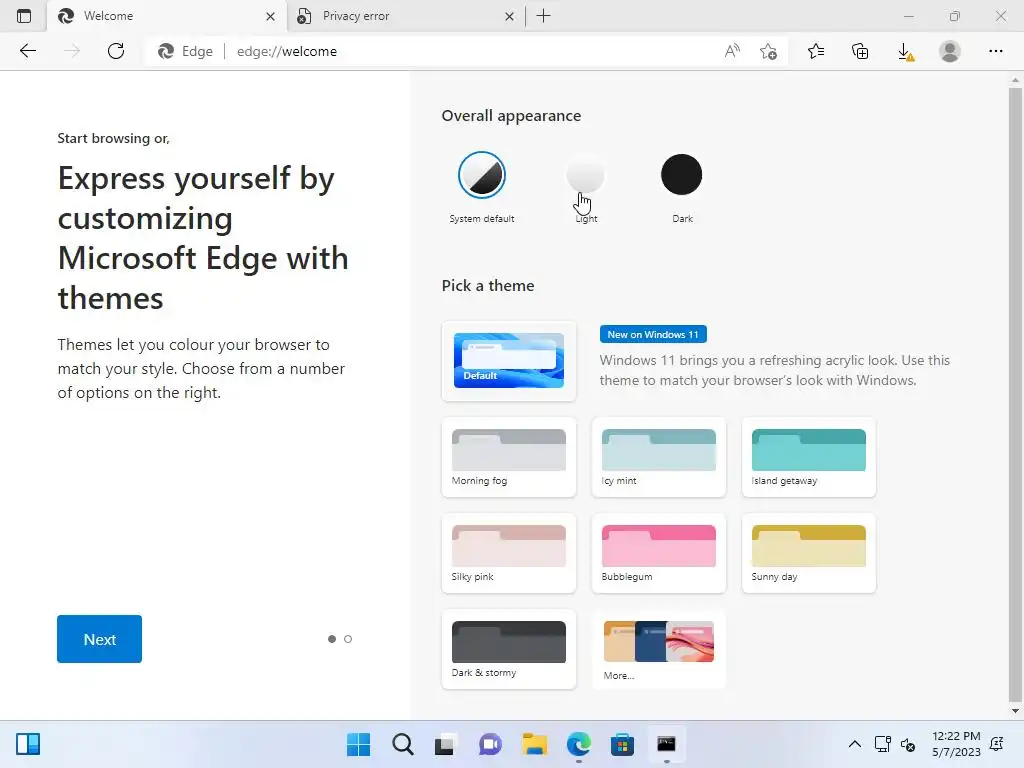Pick the Silky pink theme

tap(509, 553)
